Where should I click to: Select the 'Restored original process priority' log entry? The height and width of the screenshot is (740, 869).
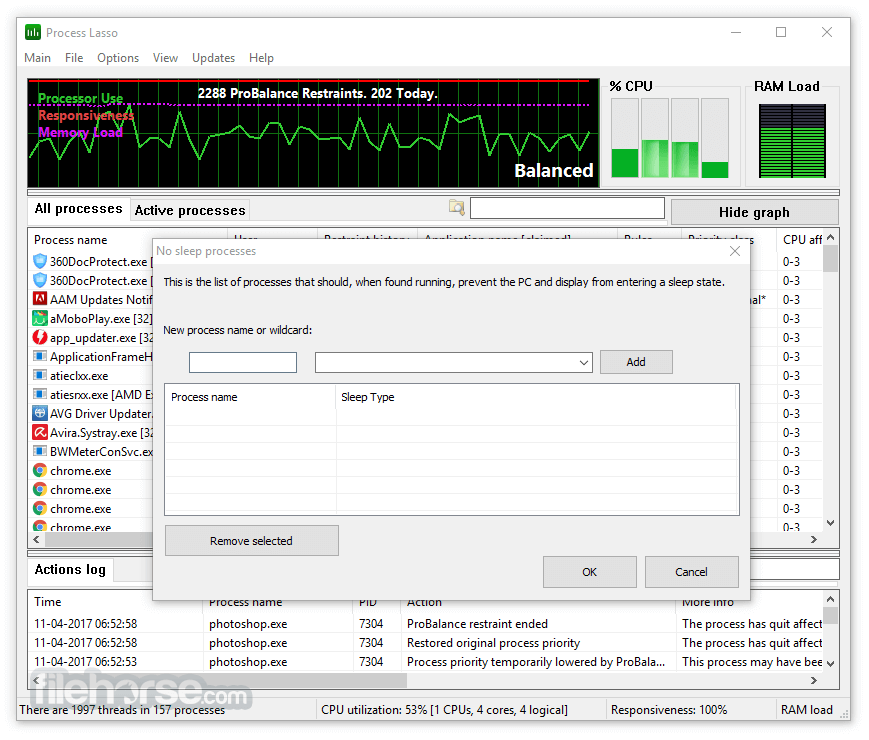(x=425, y=642)
